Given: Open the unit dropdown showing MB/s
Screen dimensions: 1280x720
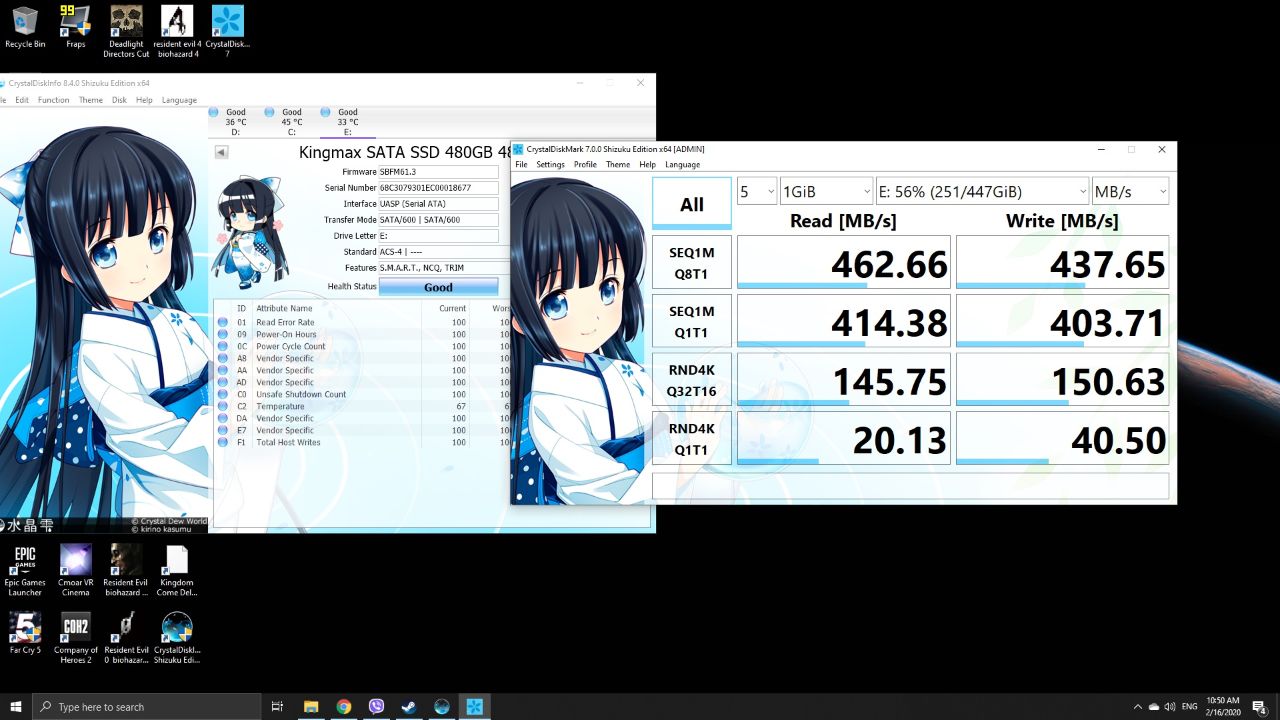Looking at the screenshot, I should click(1130, 191).
